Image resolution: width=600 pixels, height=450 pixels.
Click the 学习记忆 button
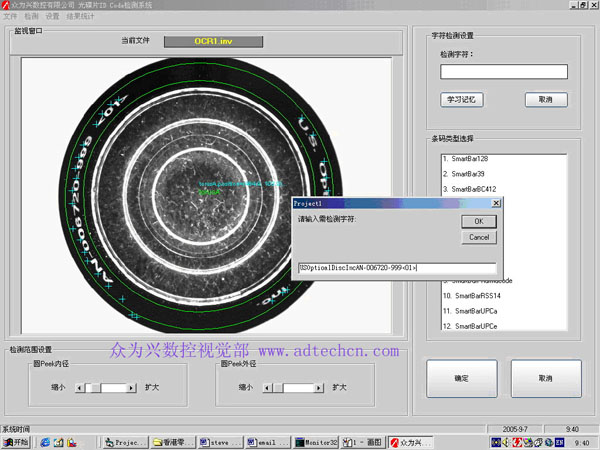coord(460,100)
